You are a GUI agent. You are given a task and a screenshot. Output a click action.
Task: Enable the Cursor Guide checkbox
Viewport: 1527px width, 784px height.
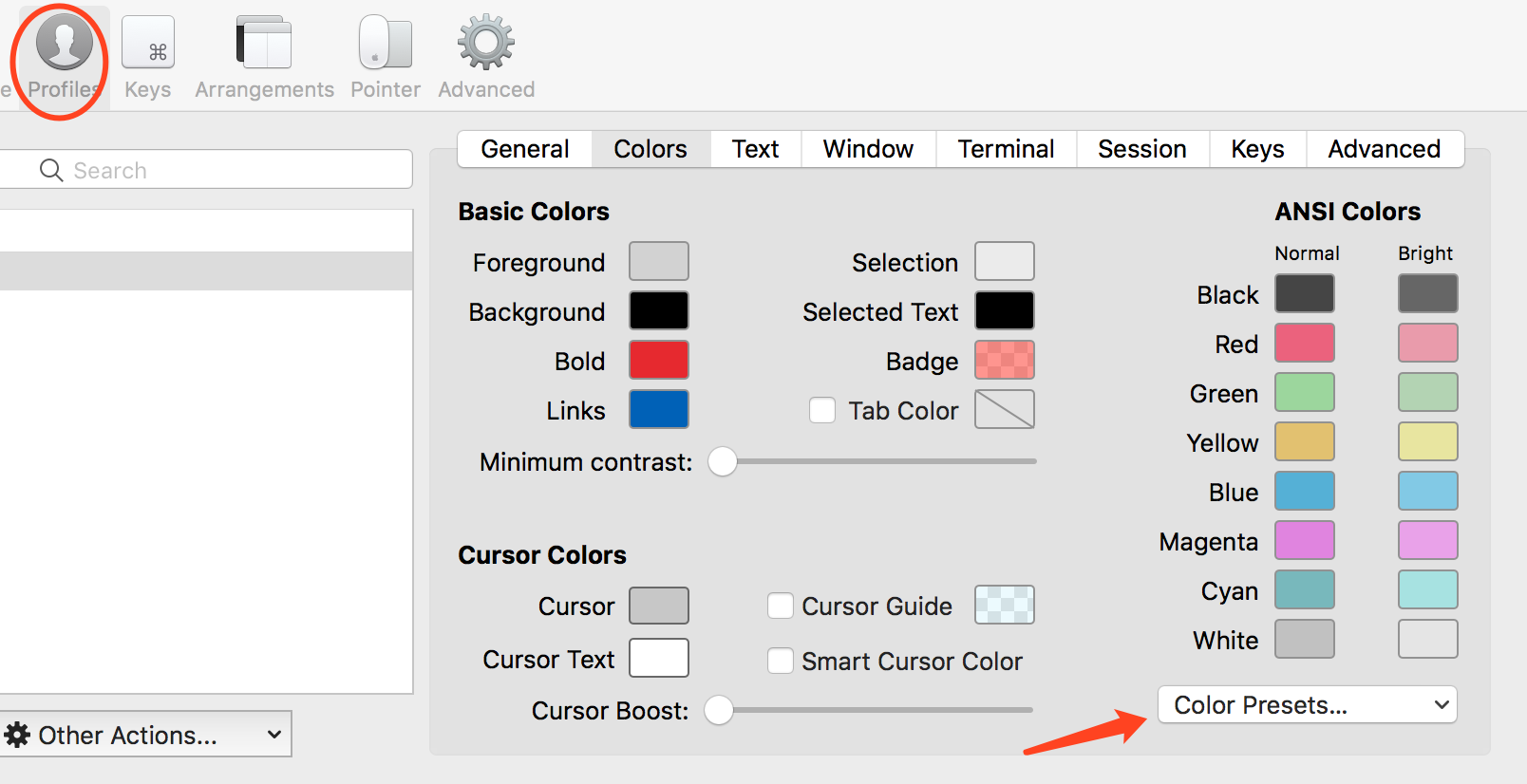[781, 606]
